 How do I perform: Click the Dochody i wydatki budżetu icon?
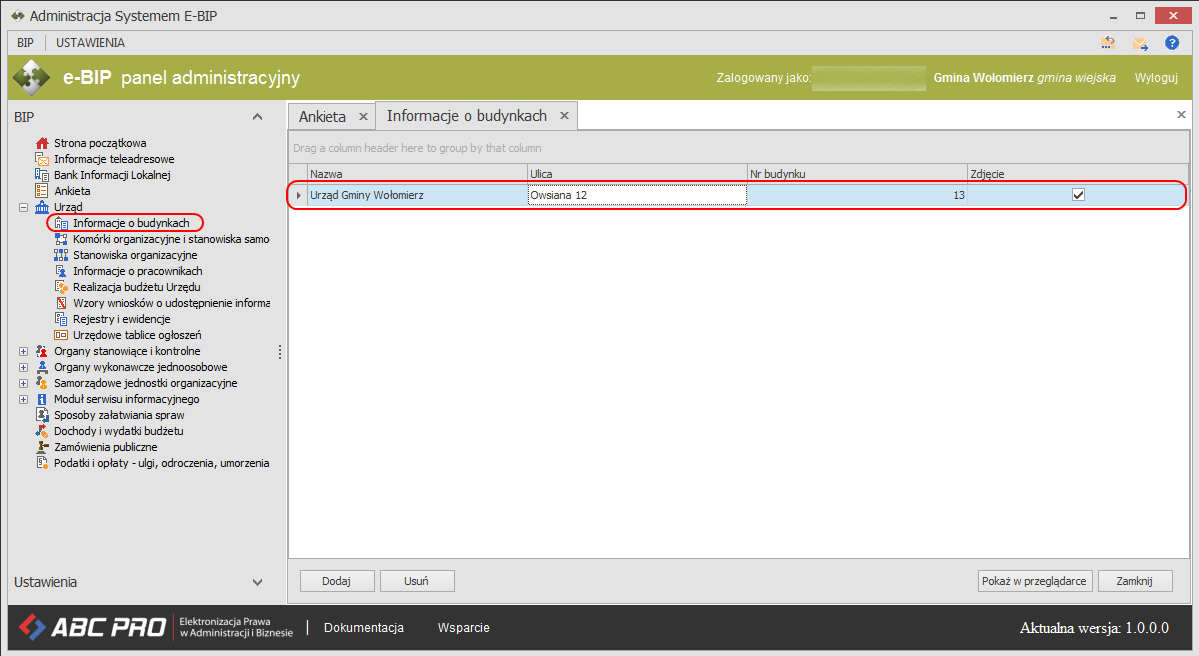[42, 431]
